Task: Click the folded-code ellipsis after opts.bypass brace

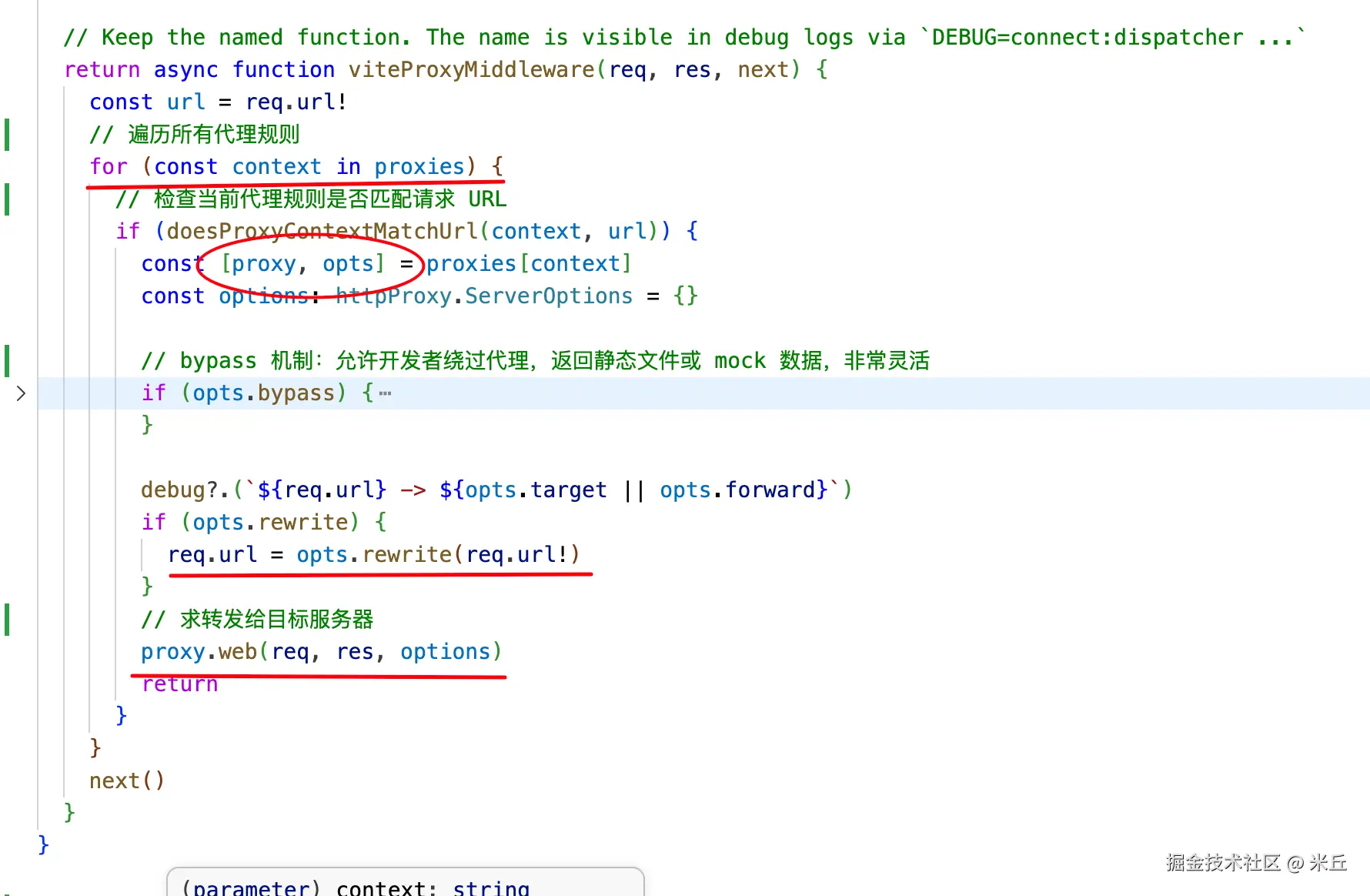Action: click(x=385, y=393)
